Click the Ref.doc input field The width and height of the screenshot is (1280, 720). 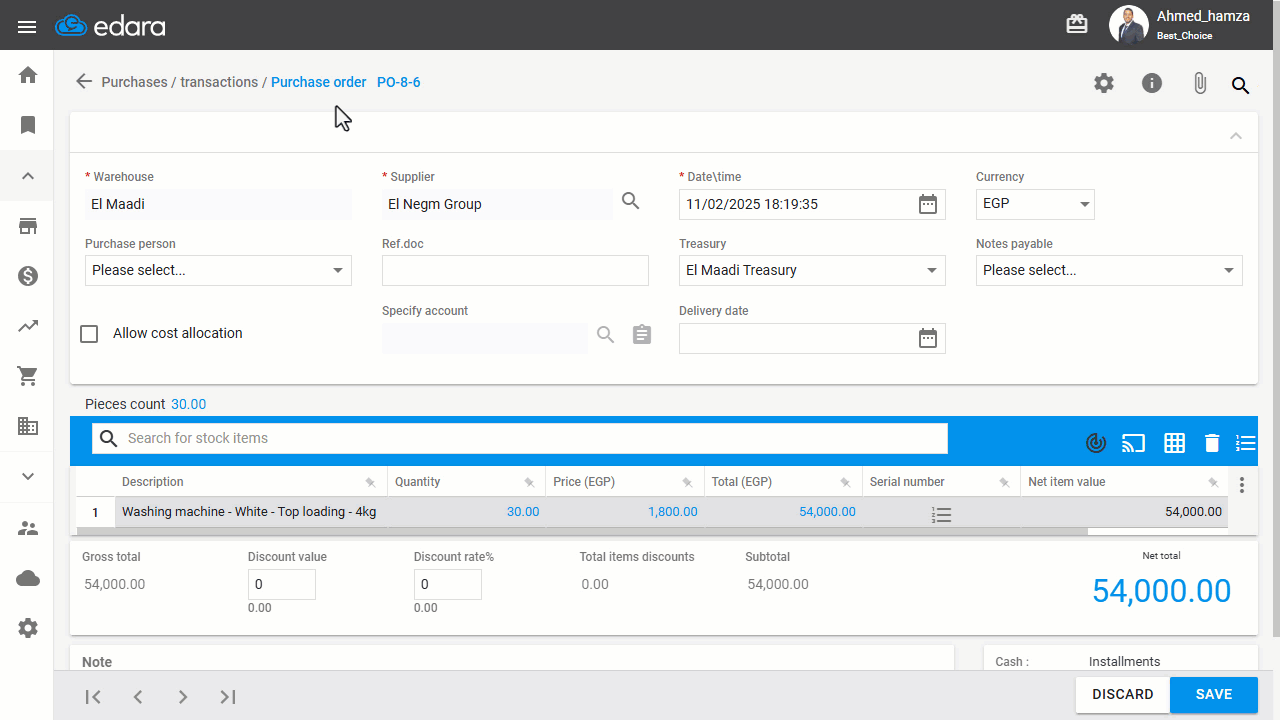pos(515,270)
